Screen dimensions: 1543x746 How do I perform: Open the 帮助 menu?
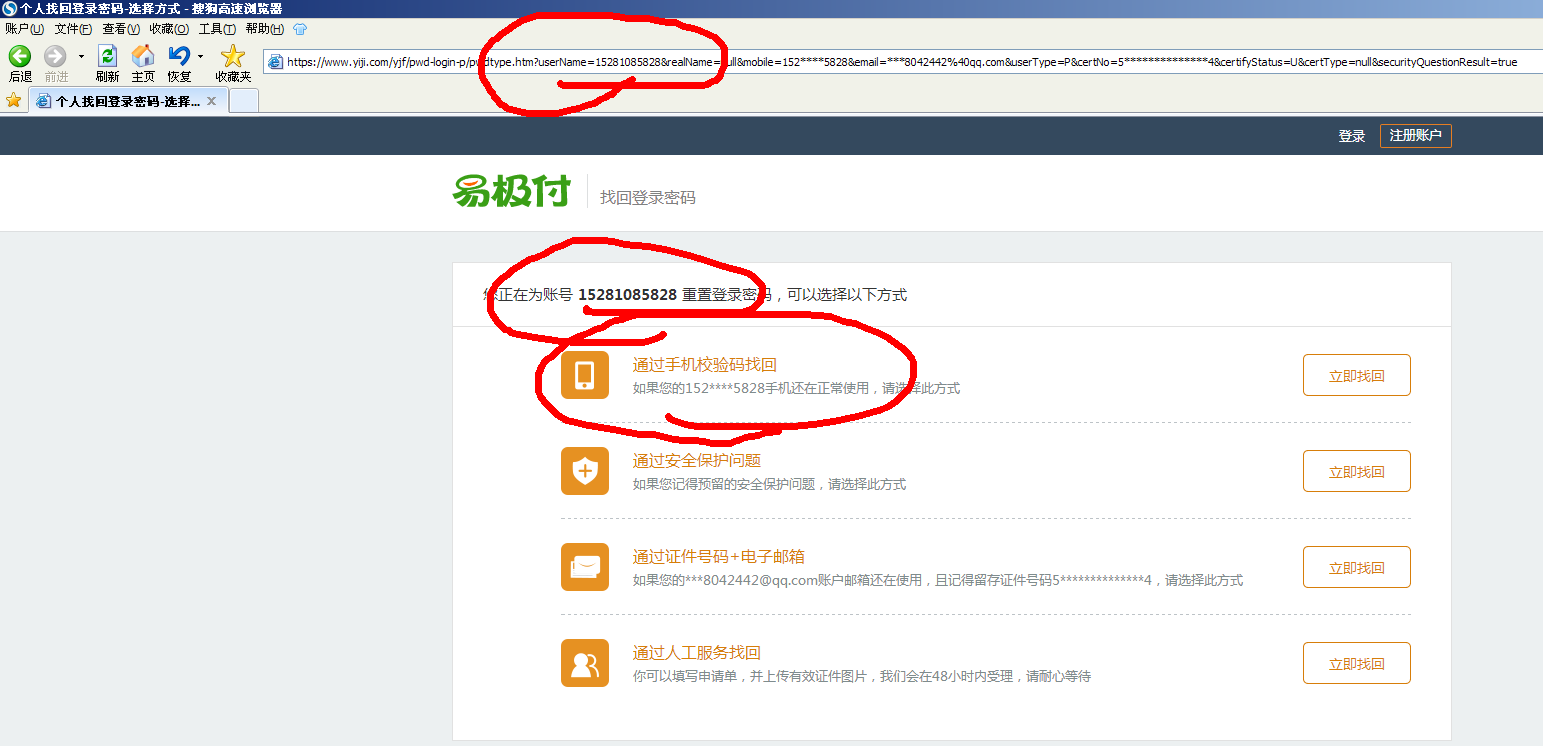[x=265, y=29]
